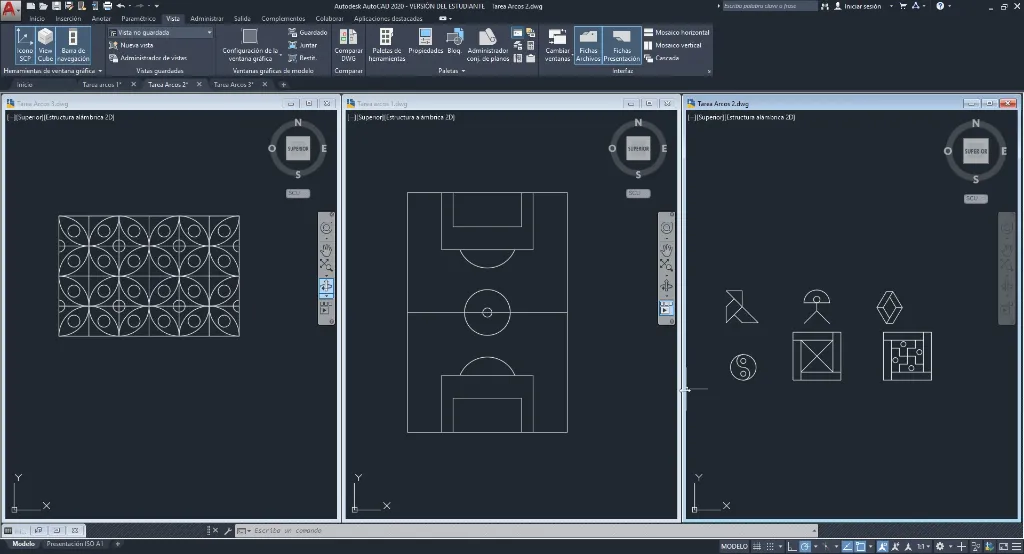
Task: Open Paletas de herramientas
Action: click(387, 45)
